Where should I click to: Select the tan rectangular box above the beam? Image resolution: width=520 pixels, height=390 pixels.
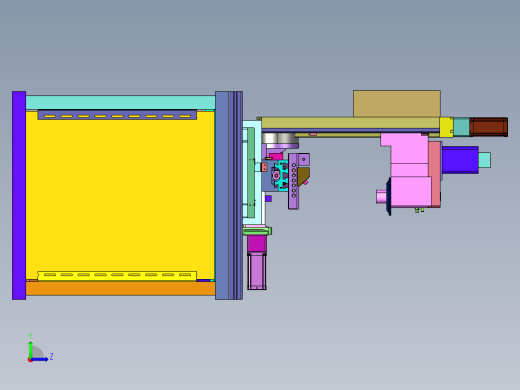tap(397, 104)
